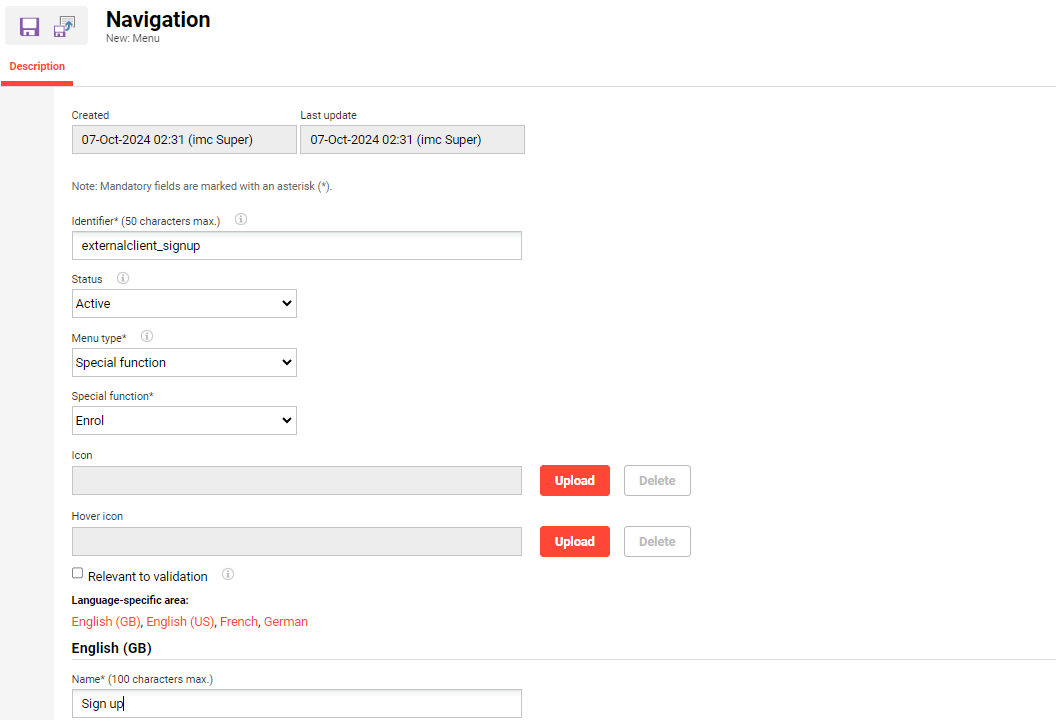Click Delete button next to Icon field
The width and height of the screenshot is (1056, 720).
(x=657, y=481)
